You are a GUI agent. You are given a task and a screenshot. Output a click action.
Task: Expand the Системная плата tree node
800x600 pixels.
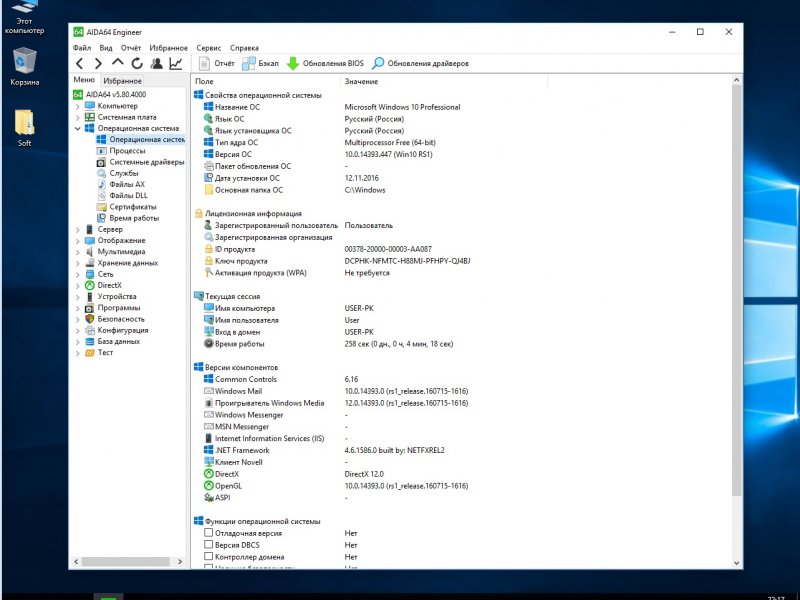[x=78, y=117]
